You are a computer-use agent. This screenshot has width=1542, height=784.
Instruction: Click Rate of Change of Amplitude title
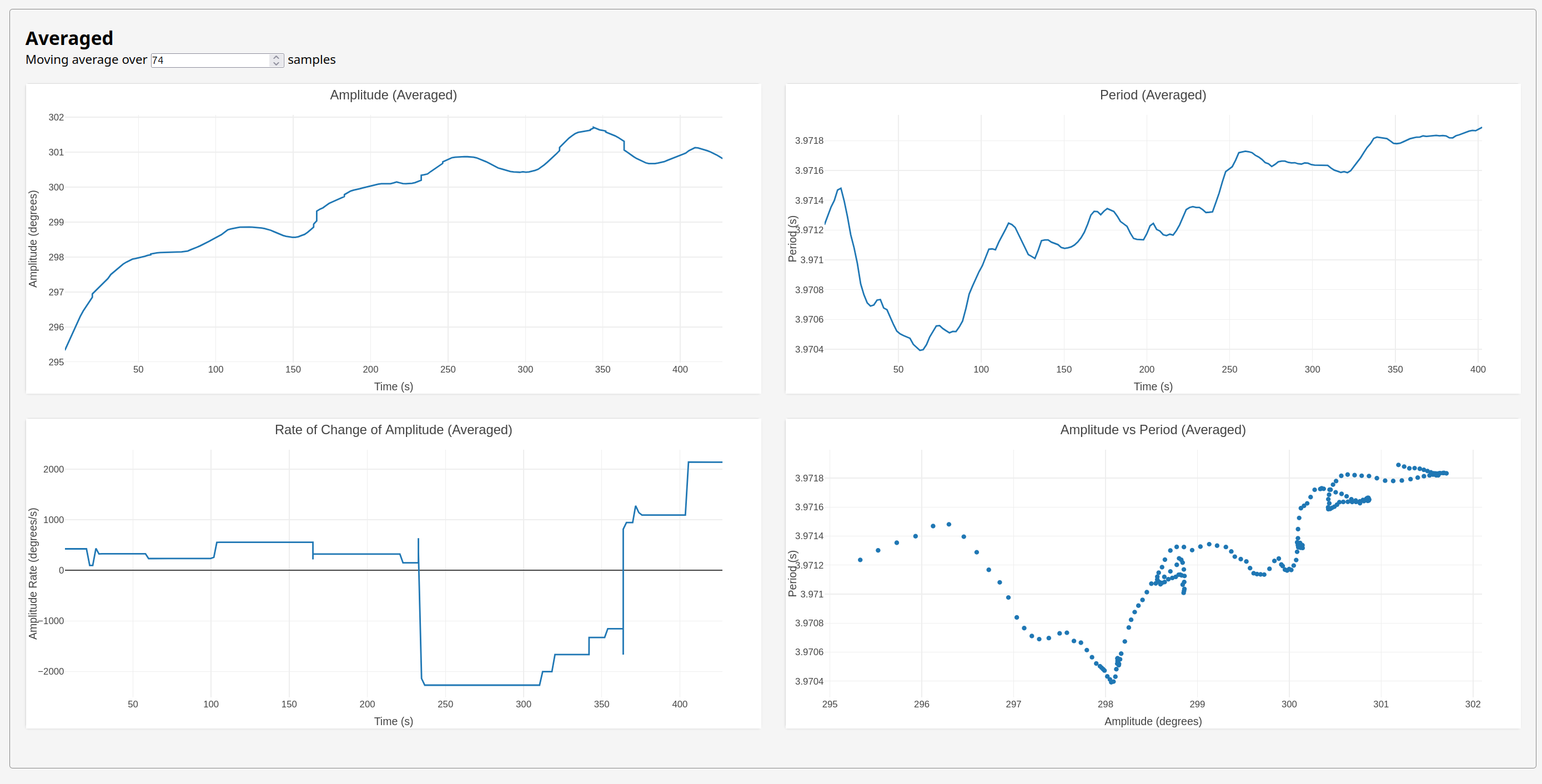click(x=393, y=430)
